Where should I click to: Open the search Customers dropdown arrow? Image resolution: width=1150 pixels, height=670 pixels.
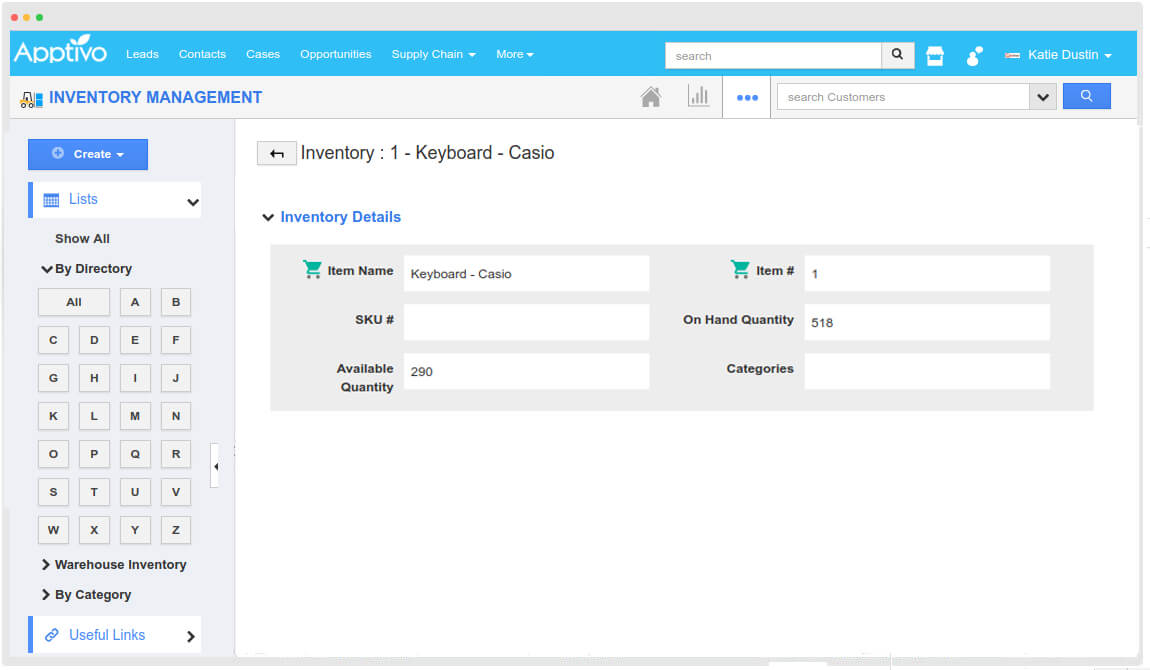click(1043, 97)
